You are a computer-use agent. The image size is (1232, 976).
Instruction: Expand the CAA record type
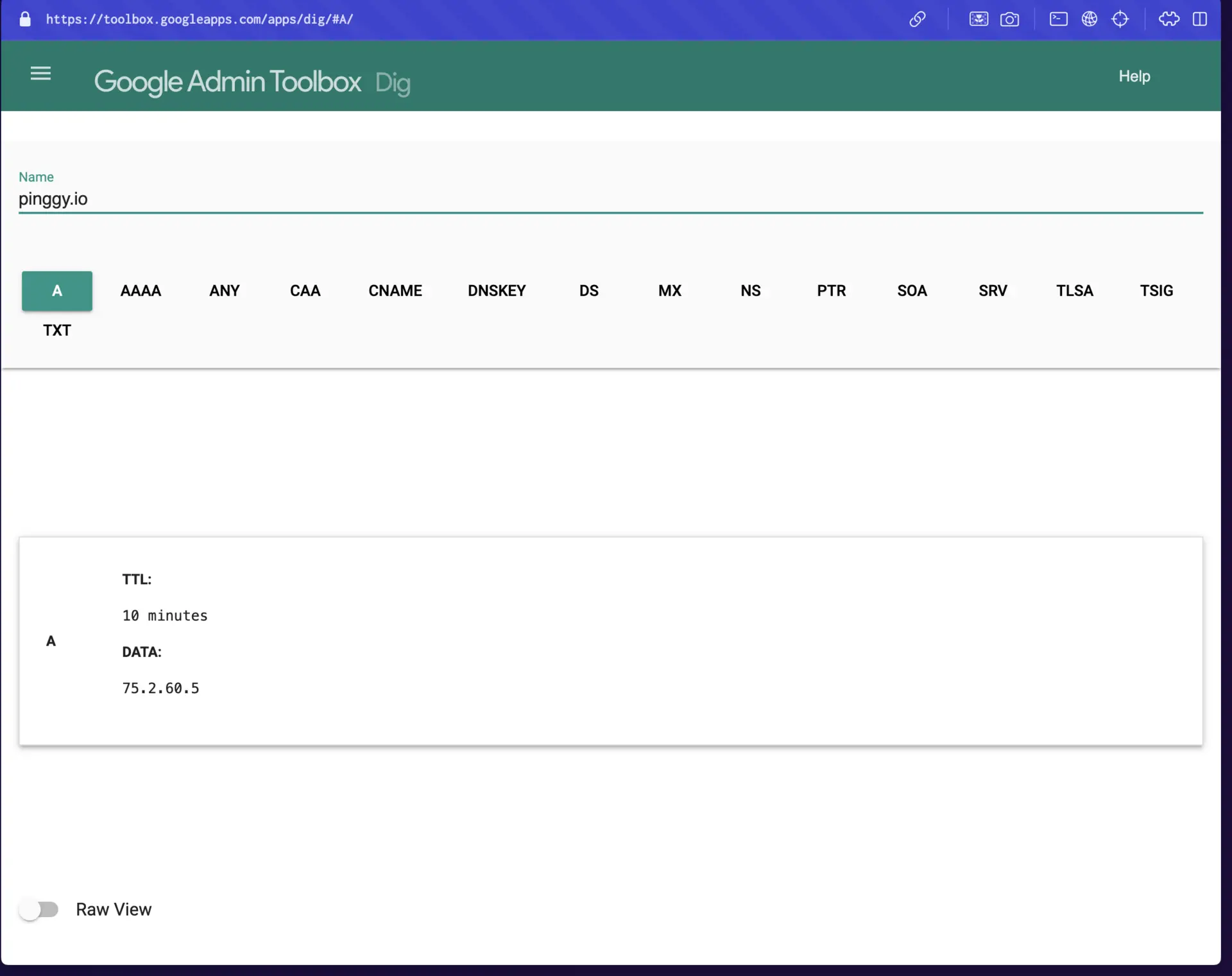point(305,290)
